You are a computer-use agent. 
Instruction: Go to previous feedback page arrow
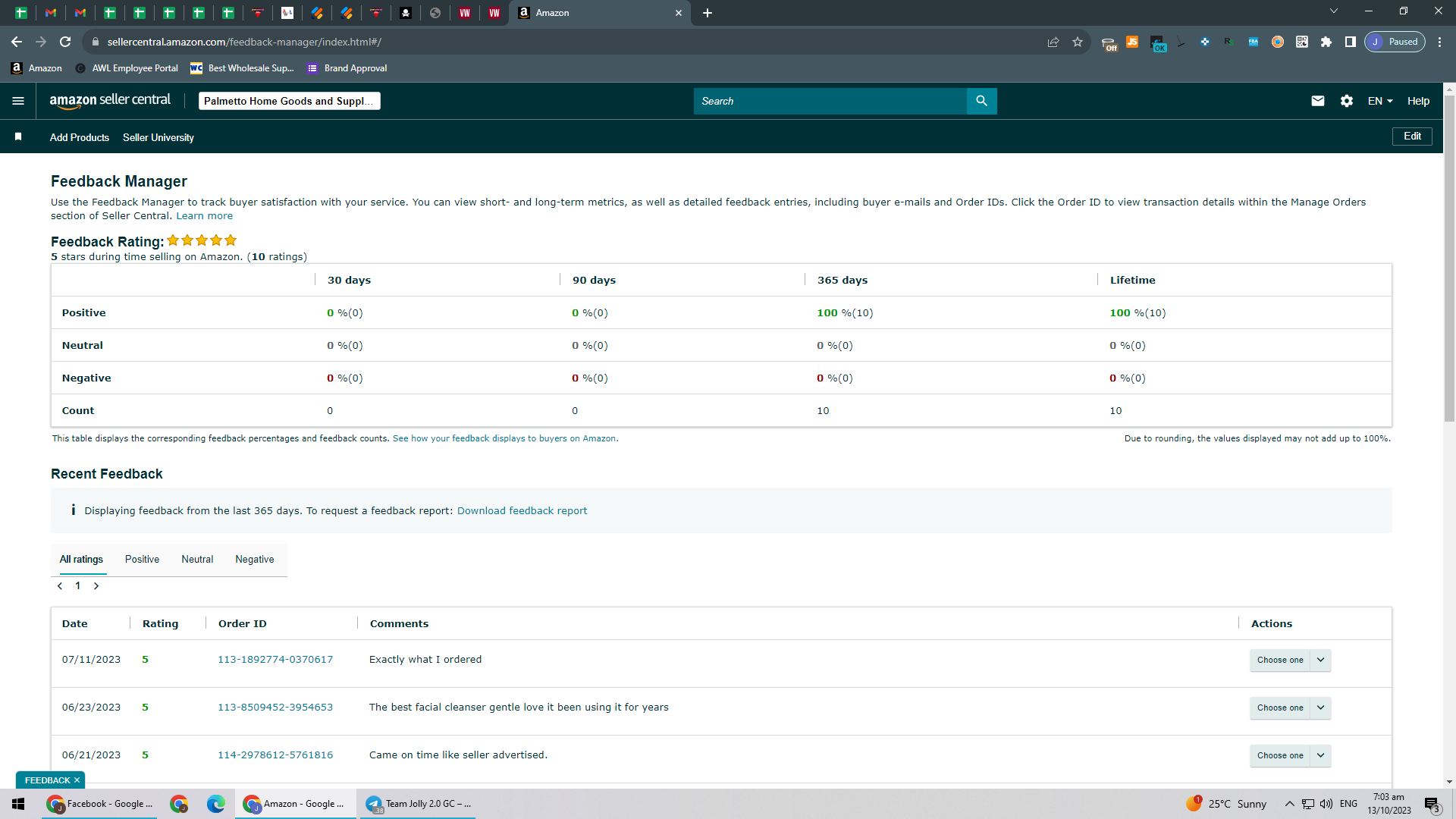60,585
